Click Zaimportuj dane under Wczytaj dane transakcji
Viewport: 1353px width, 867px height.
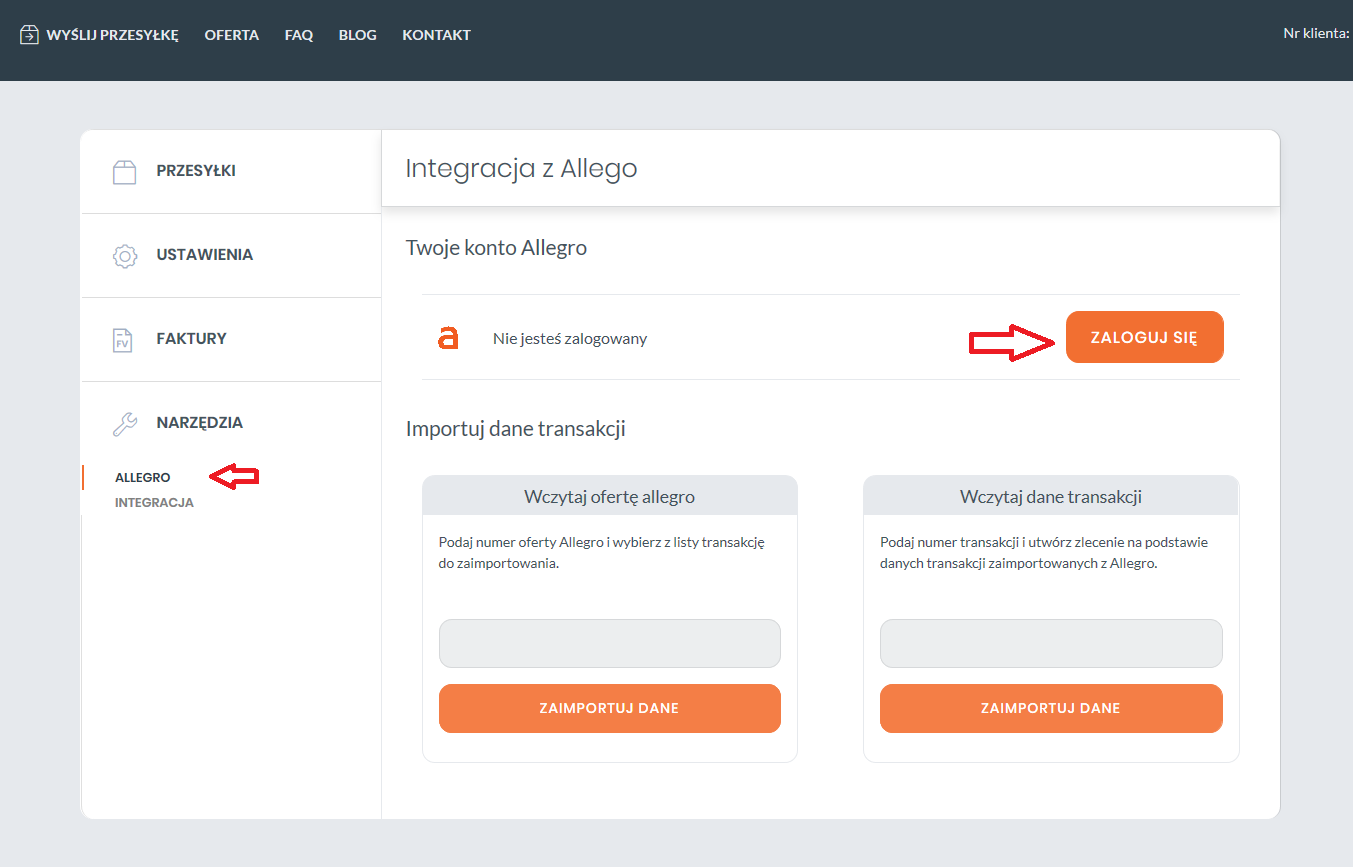click(x=1051, y=708)
